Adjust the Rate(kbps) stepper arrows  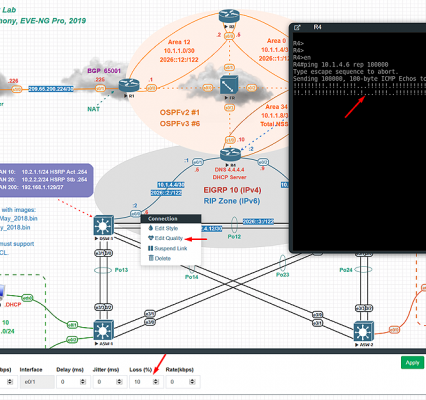coord(192,382)
